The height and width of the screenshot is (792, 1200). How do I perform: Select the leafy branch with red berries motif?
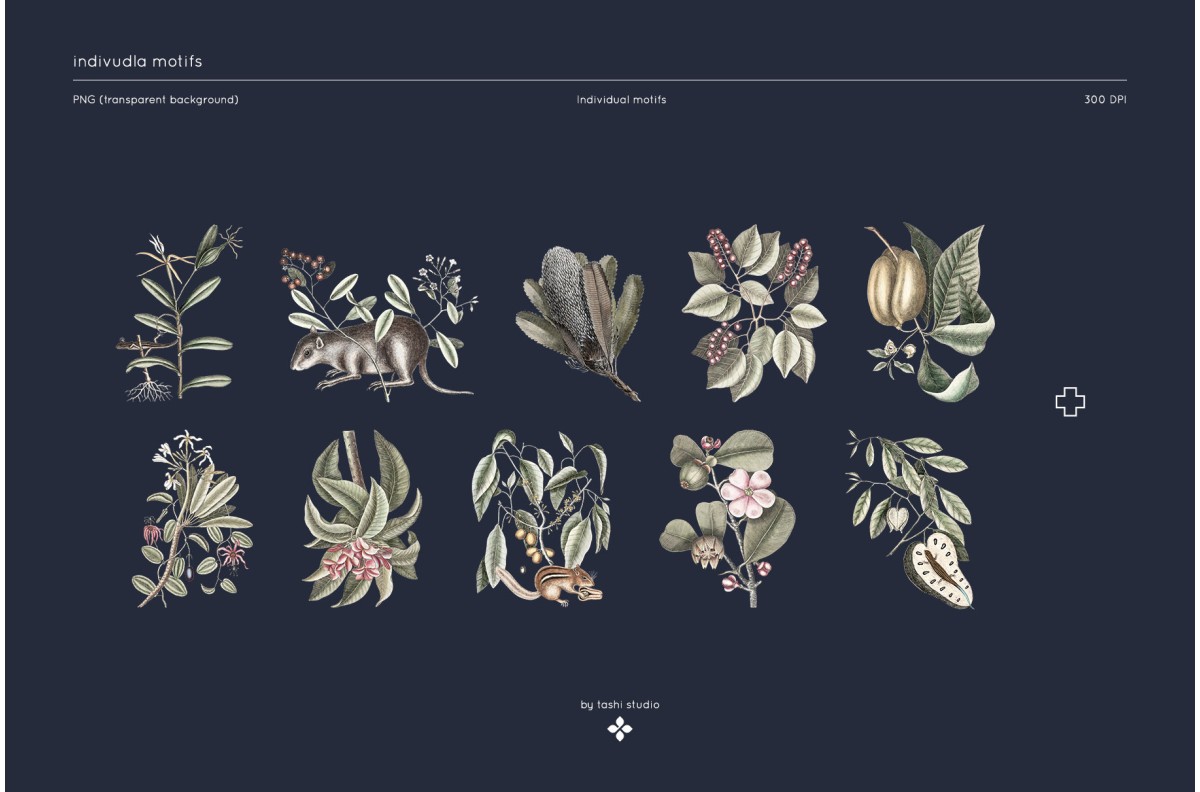[755, 313]
